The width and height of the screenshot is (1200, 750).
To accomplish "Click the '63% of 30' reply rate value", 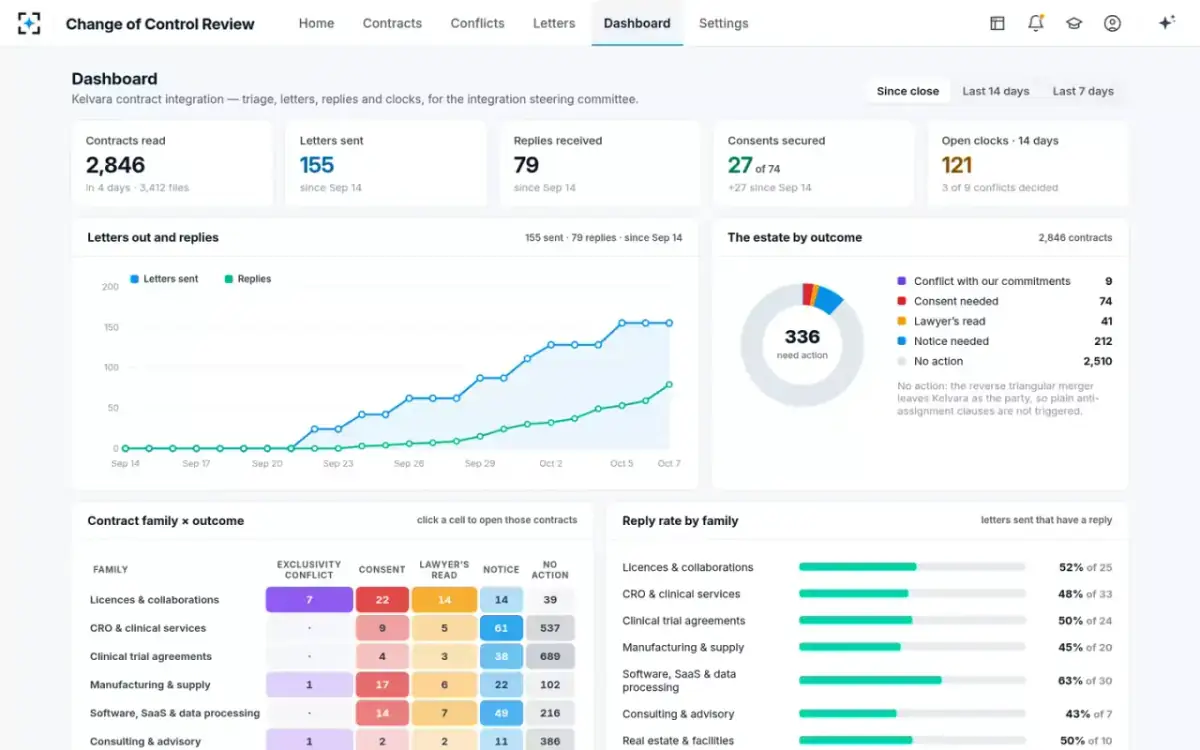I will [1085, 680].
